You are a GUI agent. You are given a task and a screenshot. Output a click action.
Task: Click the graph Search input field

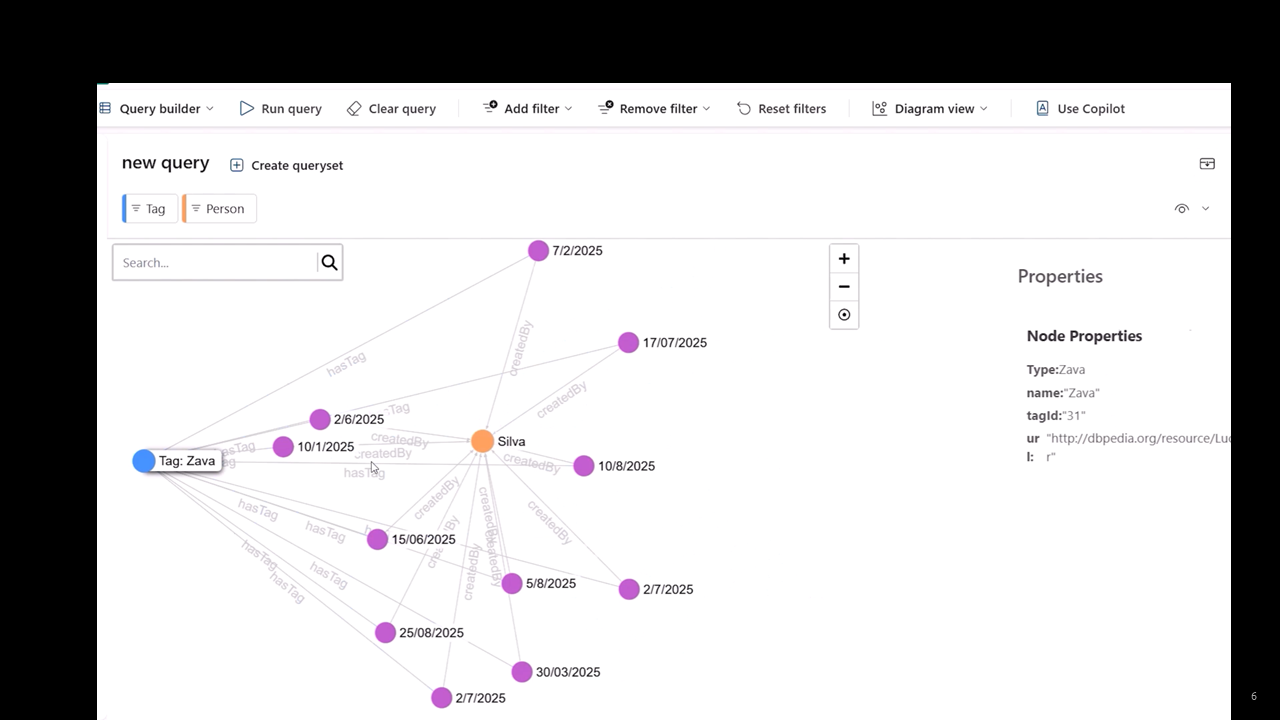point(215,263)
